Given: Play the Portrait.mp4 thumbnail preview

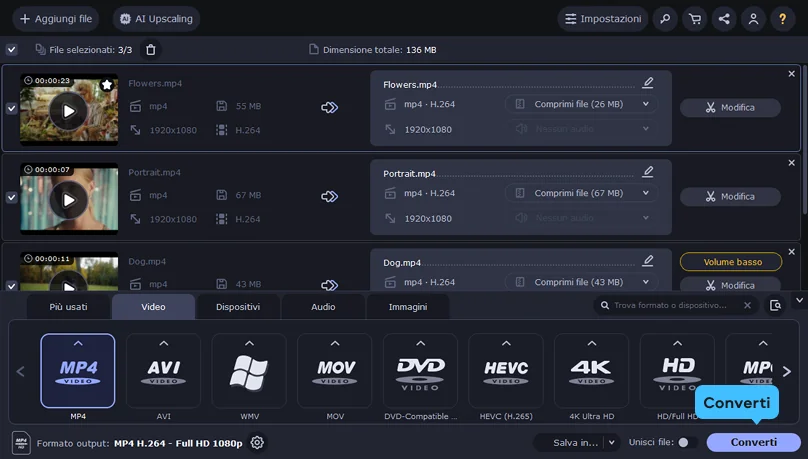Looking at the screenshot, I should pos(69,200).
